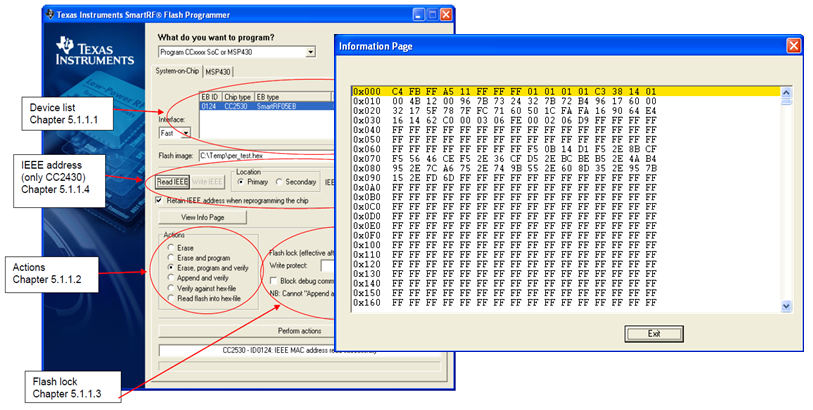The image size is (813, 410).
Task: Click the Information Page scrollbar up arrow
Action: click(786, 93)
